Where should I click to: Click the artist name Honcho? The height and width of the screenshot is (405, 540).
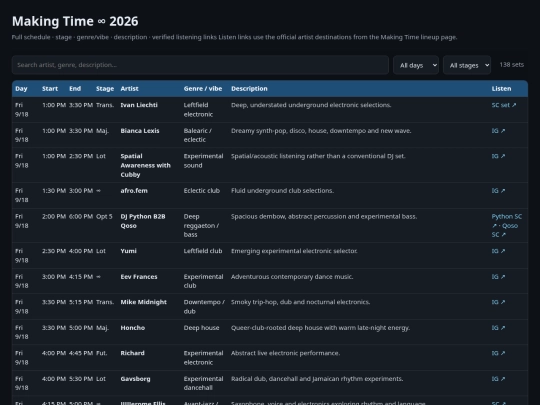coord(133,328)
